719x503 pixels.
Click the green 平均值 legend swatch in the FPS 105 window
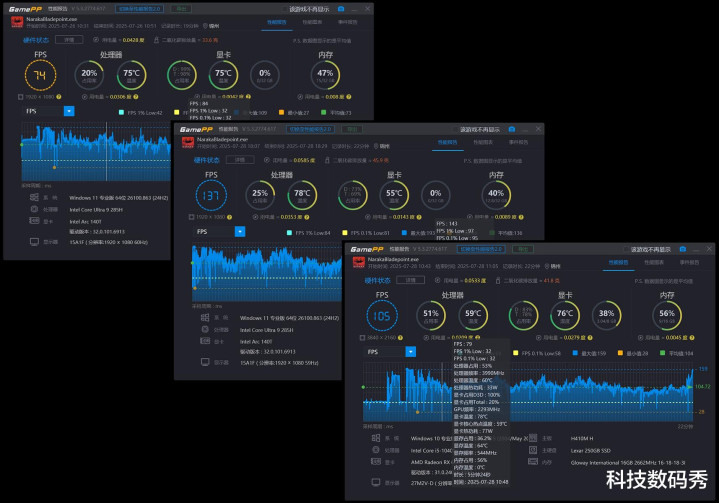tap(663, 353)
